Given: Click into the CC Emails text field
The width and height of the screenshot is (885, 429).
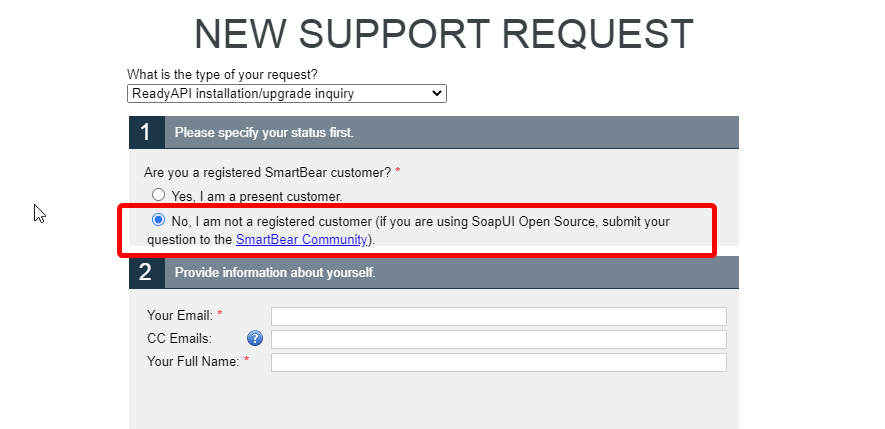Looking at the screenshot, I should 498,339.
